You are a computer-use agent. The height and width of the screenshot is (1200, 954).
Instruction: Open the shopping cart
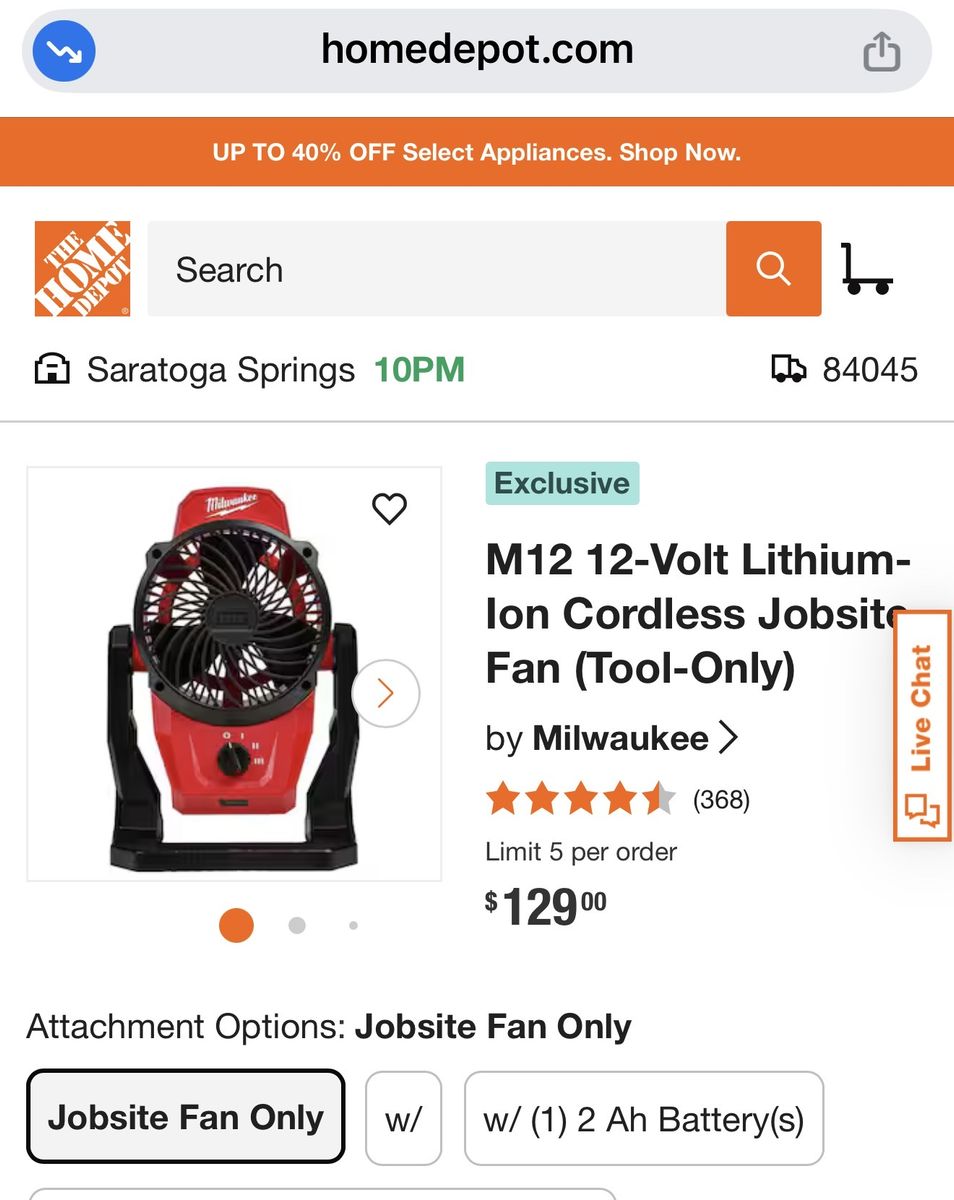[865, 269]
